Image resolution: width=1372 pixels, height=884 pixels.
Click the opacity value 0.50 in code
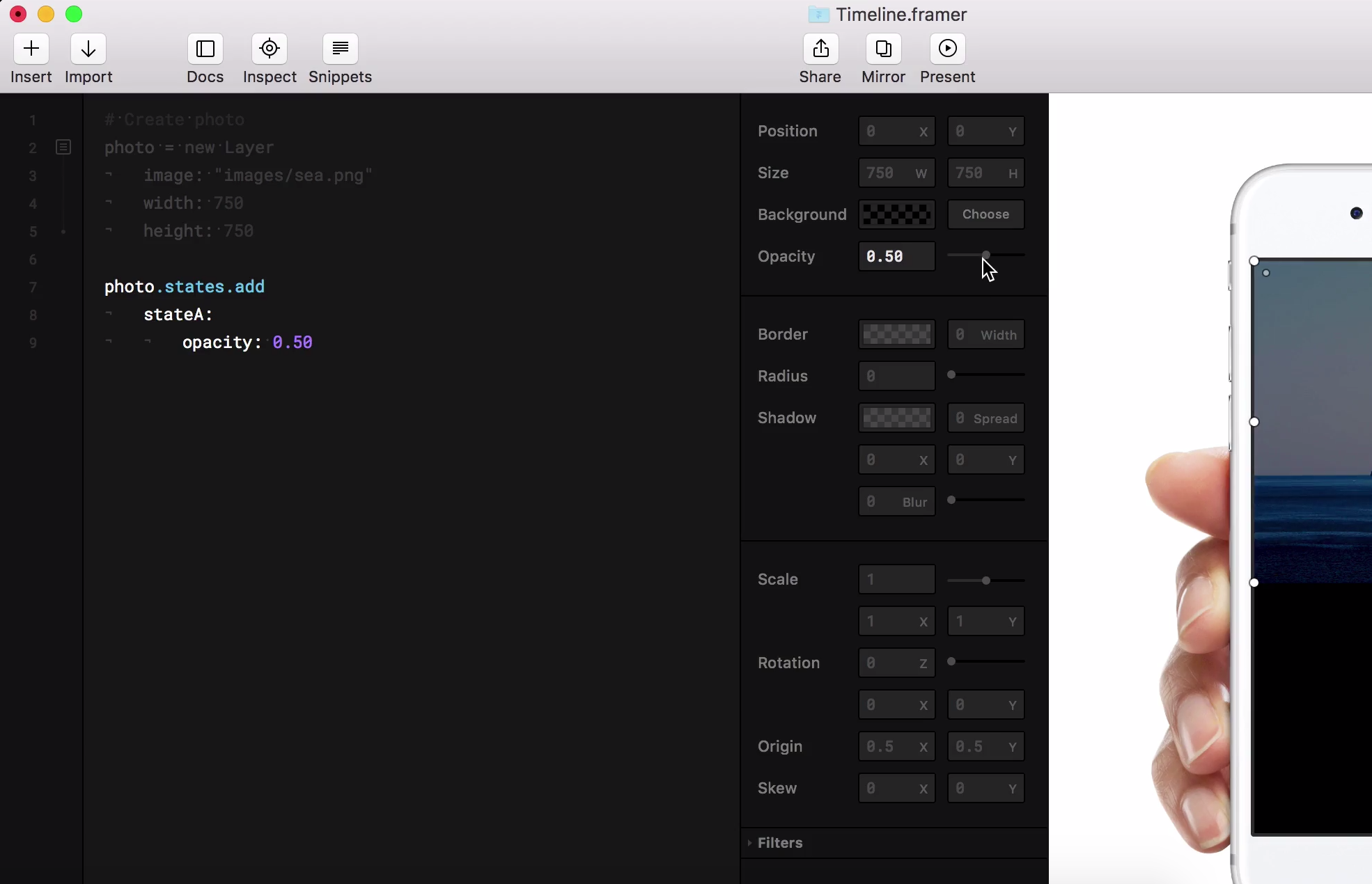tap(293, 342)
